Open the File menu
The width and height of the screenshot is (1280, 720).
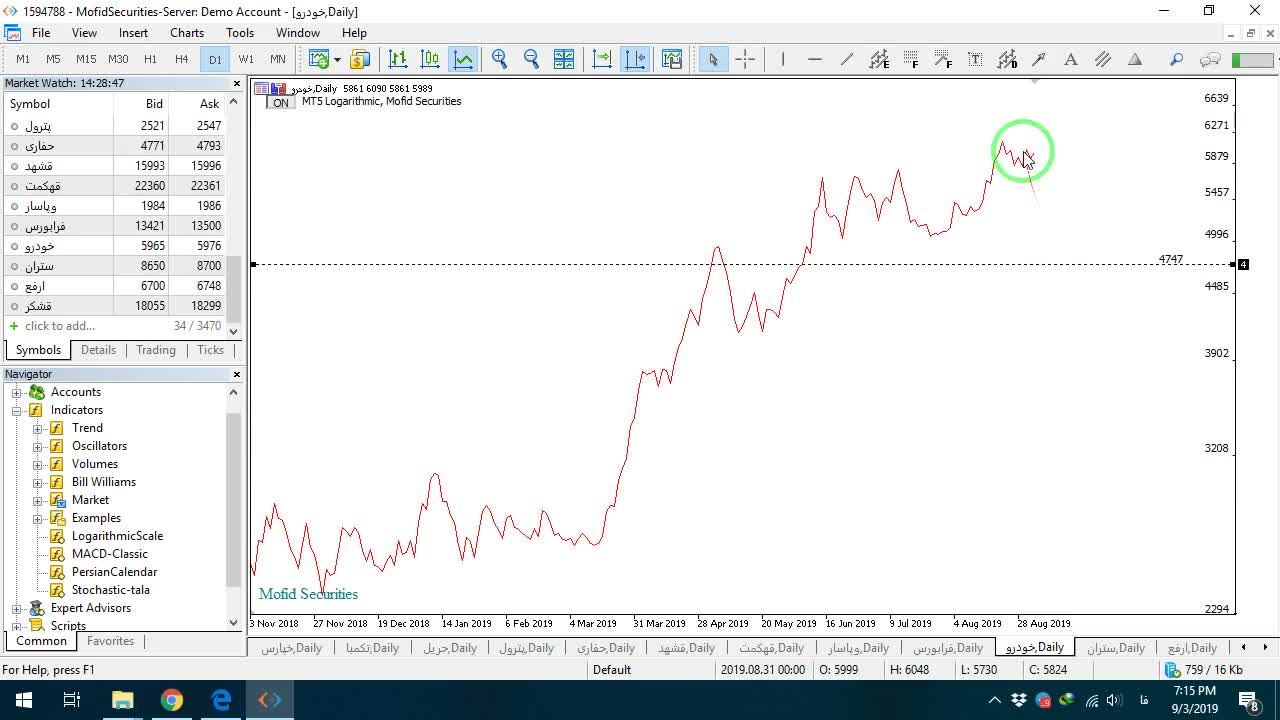(41, 32)
